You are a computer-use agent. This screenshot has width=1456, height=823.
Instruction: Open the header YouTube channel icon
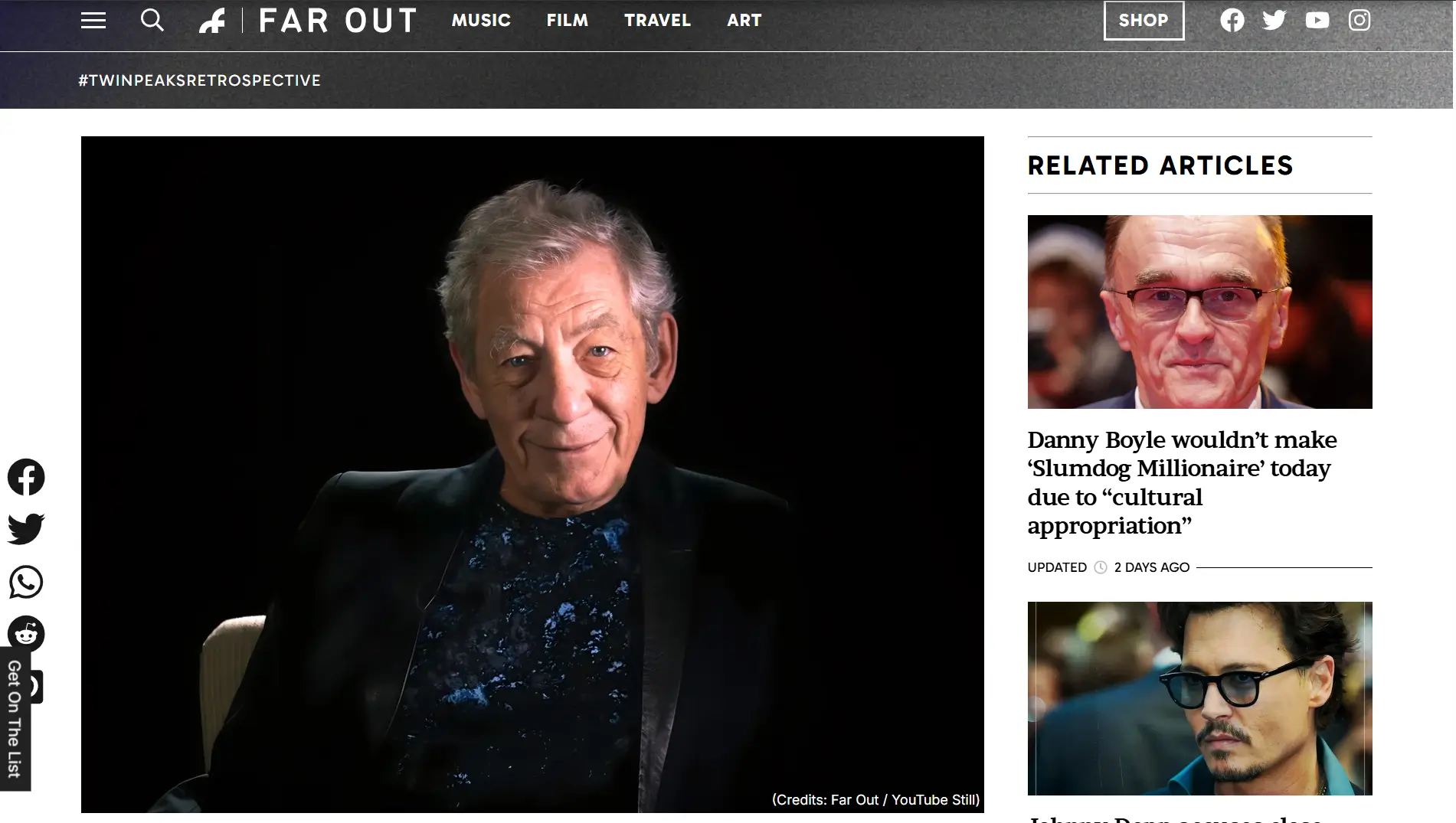1317,21
